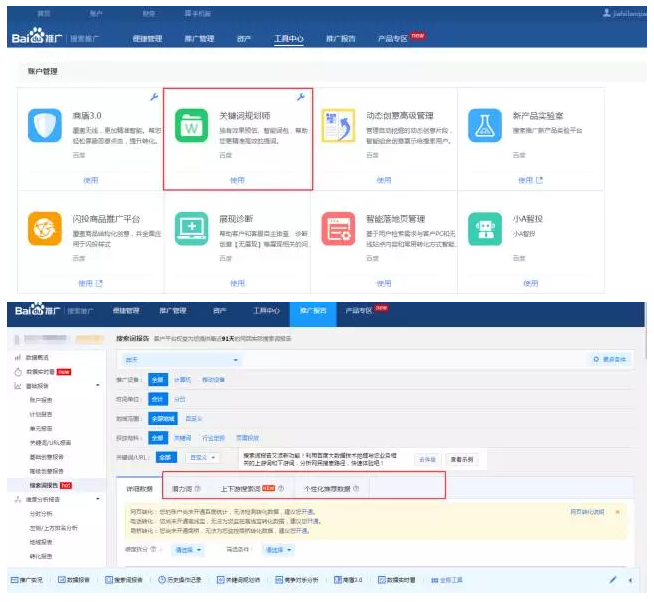Viewport: 654px width, 602px height.
Task: Switch to the 上下游搜索词 tab
Action: click(240, 489)
